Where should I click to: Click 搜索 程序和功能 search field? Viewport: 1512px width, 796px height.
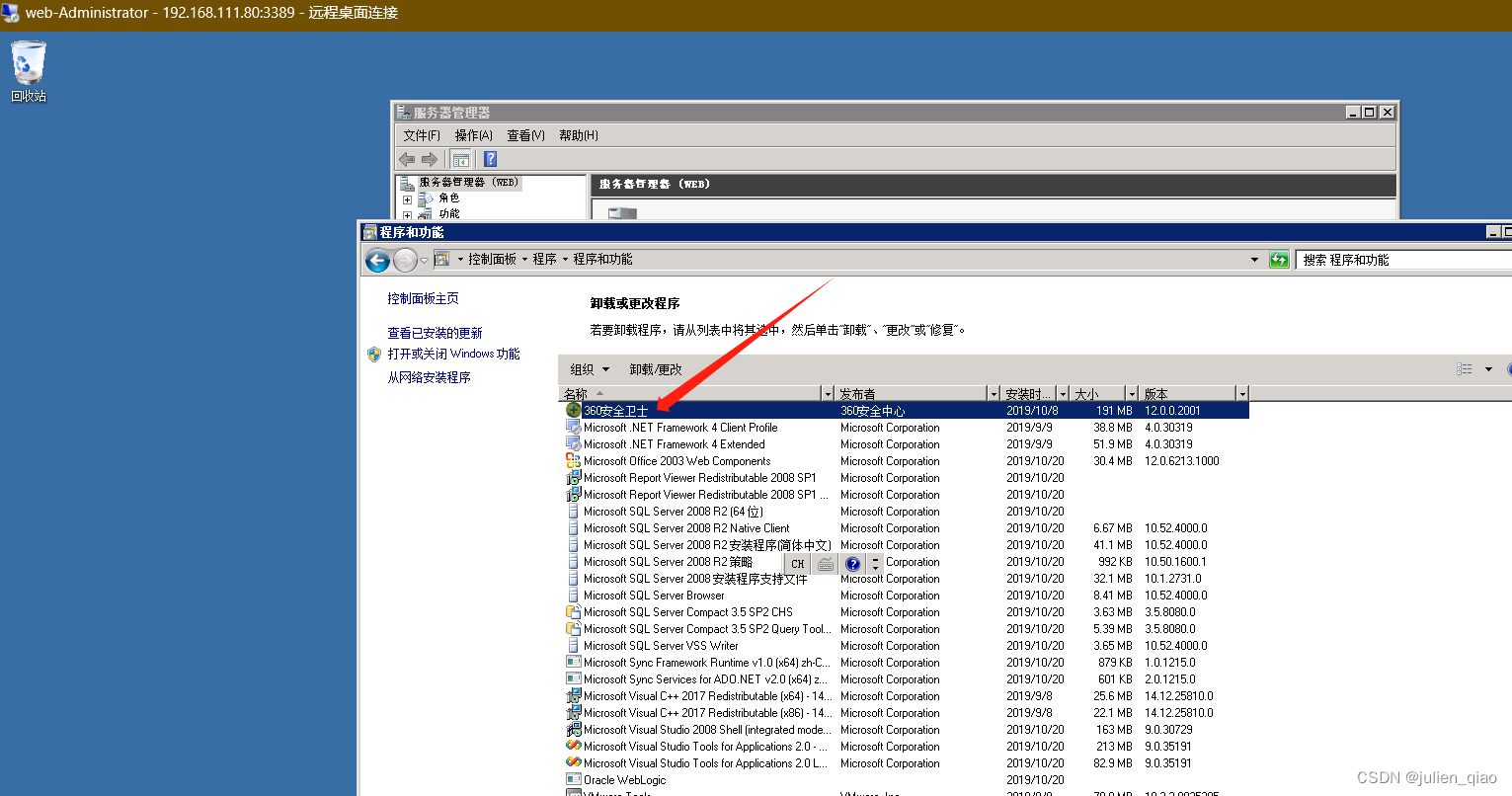pyautogui.click(x=1403, y=260)
